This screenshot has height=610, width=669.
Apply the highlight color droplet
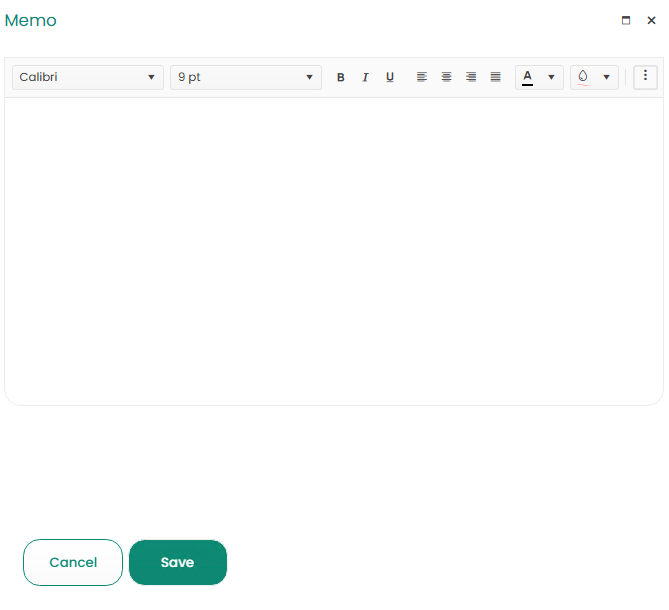pyautogui.click(x=583, y=77)
